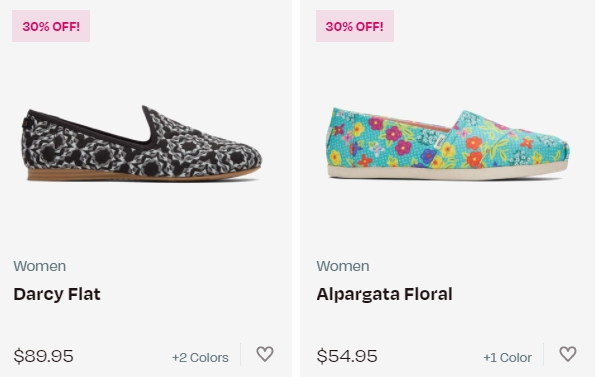Open the Women category above Darcy Flat
Viewport: 605px width, 377px height.
[x=40, y=266]
